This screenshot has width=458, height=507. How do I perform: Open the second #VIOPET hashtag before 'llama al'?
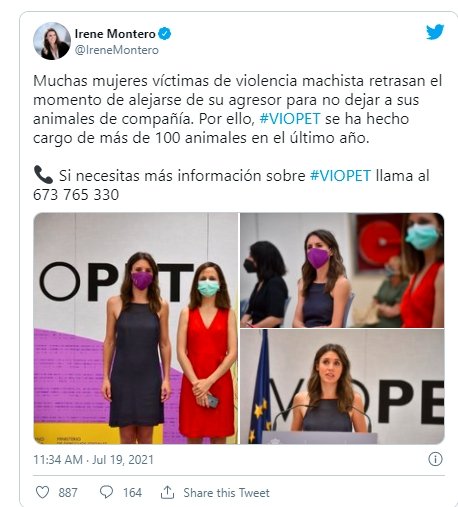tap(340, 176)
